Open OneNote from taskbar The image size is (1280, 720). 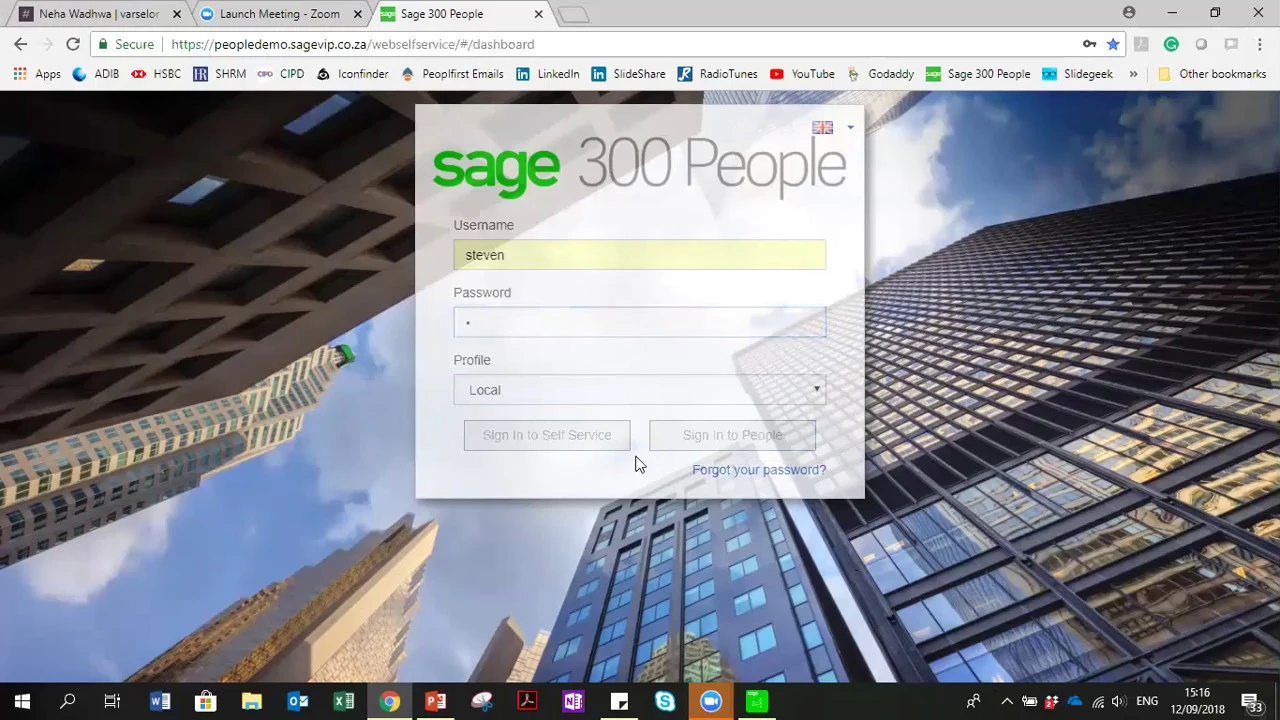tap(573, 702)
